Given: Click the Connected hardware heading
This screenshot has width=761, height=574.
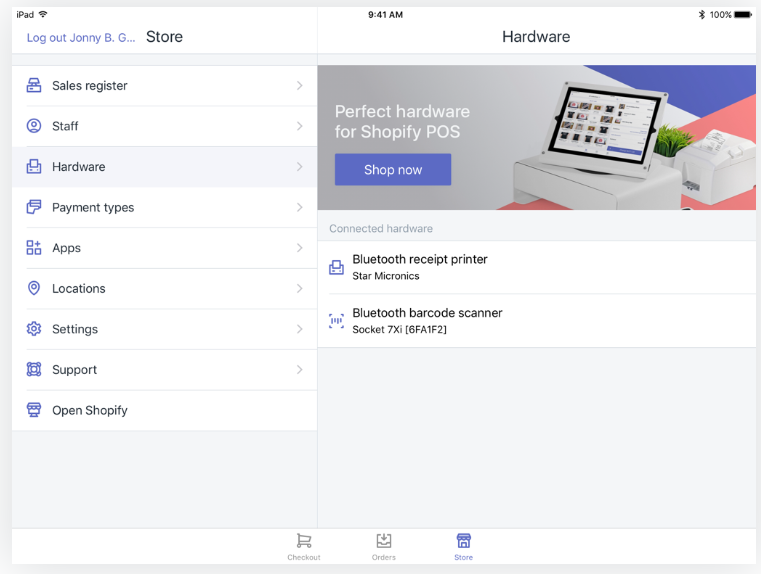Looking at the screenshot, I should pos(380,229).
